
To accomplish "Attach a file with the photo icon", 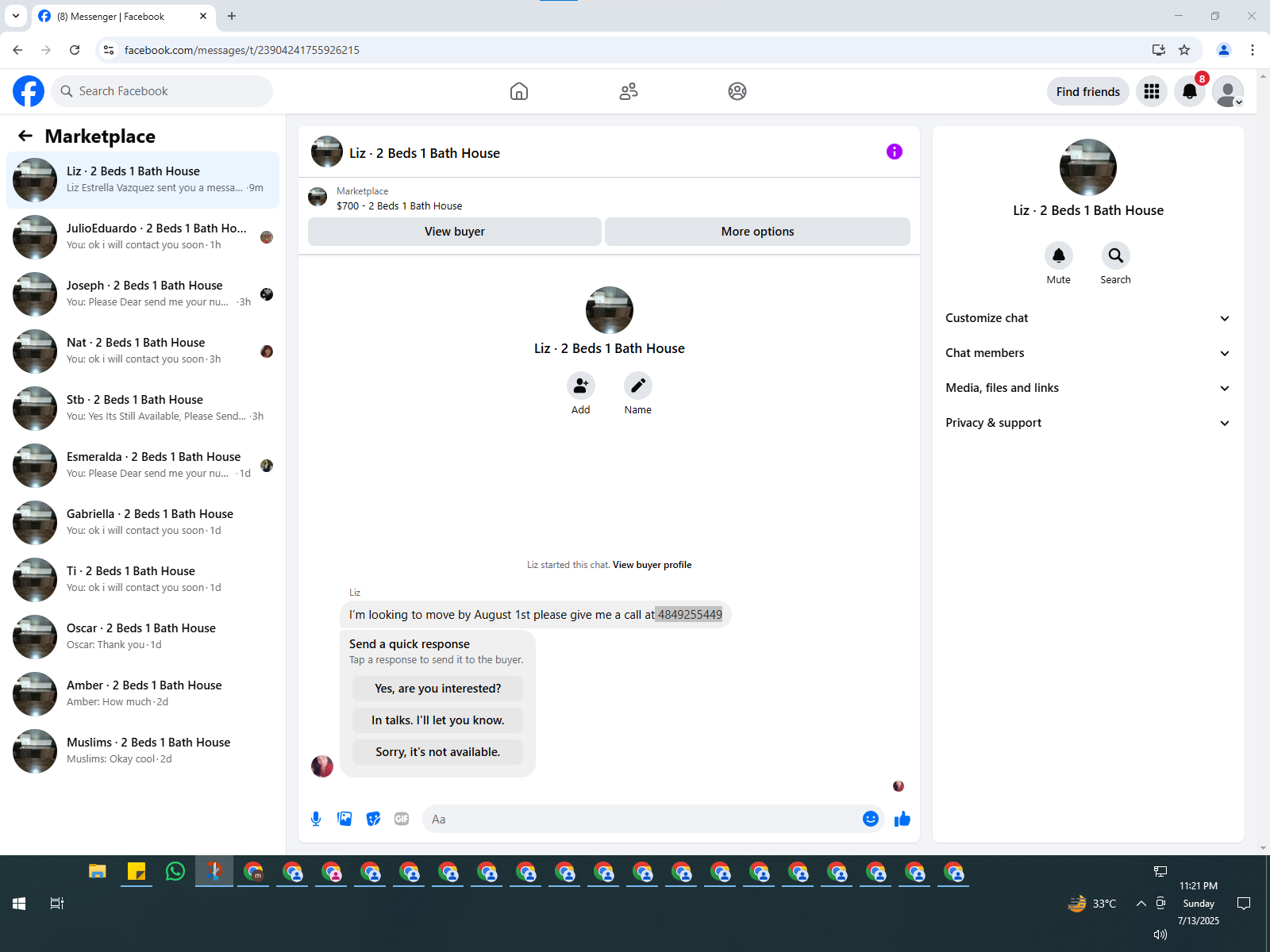I will [344, 819].
